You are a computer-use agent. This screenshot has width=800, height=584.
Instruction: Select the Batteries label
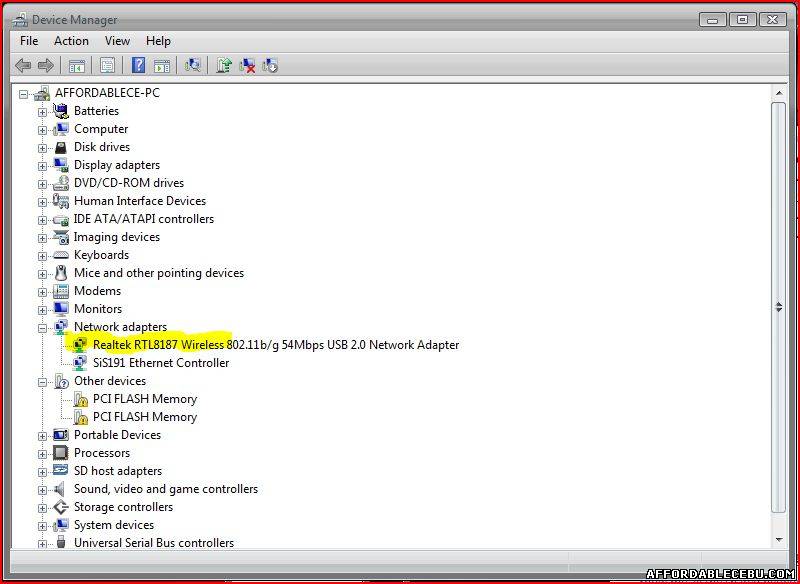click(96, 111)
